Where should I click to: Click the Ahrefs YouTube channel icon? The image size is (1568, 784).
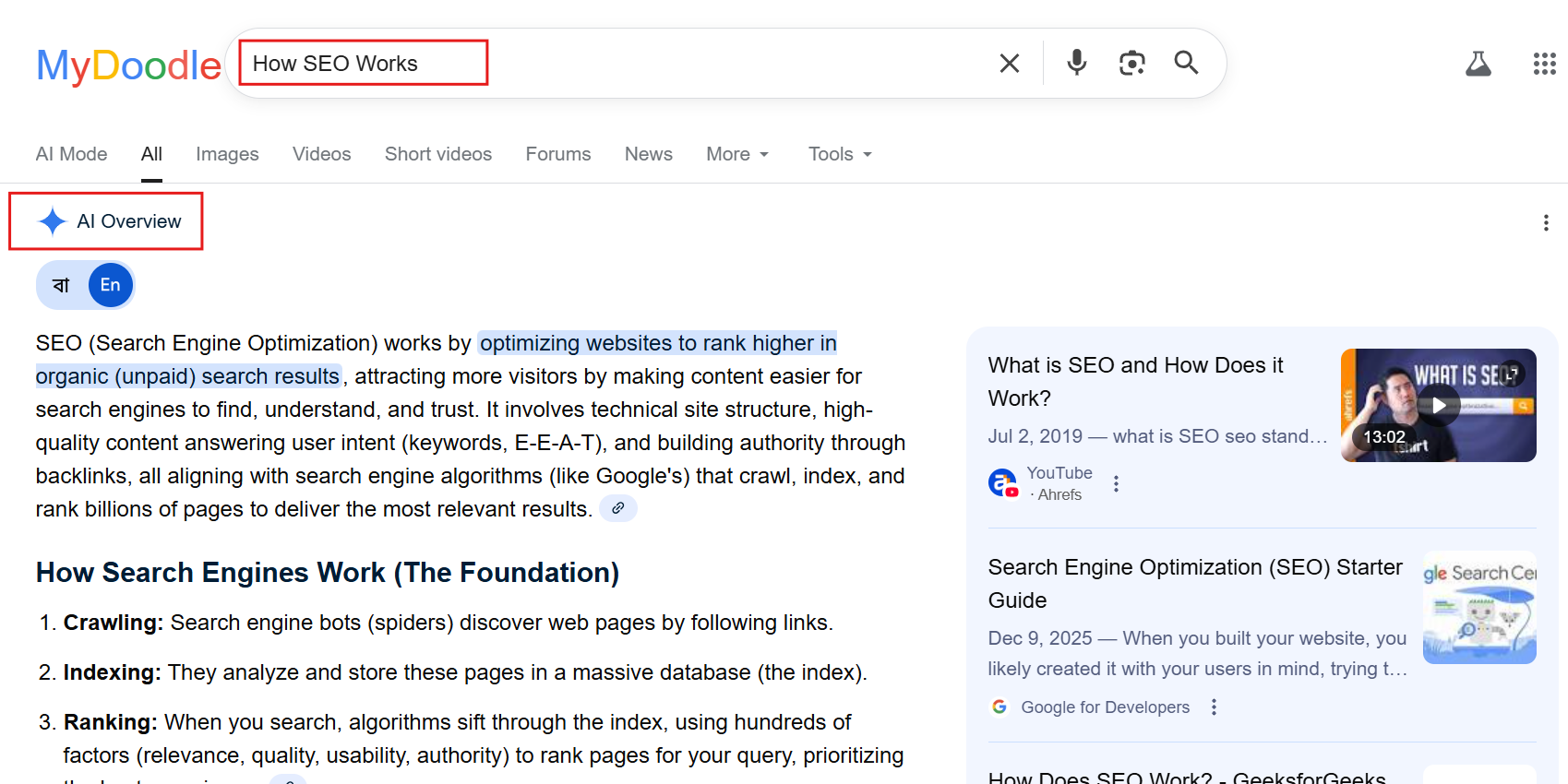[x=1003, y=482]
